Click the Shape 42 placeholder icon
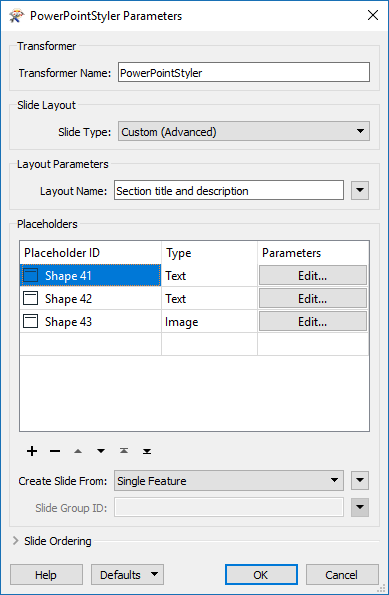 tap(30, 298)
